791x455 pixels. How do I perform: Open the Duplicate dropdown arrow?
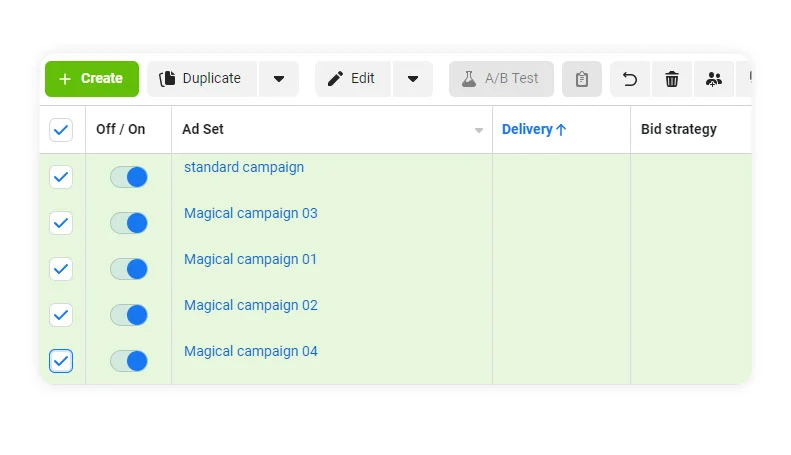[x=279, y=79]
